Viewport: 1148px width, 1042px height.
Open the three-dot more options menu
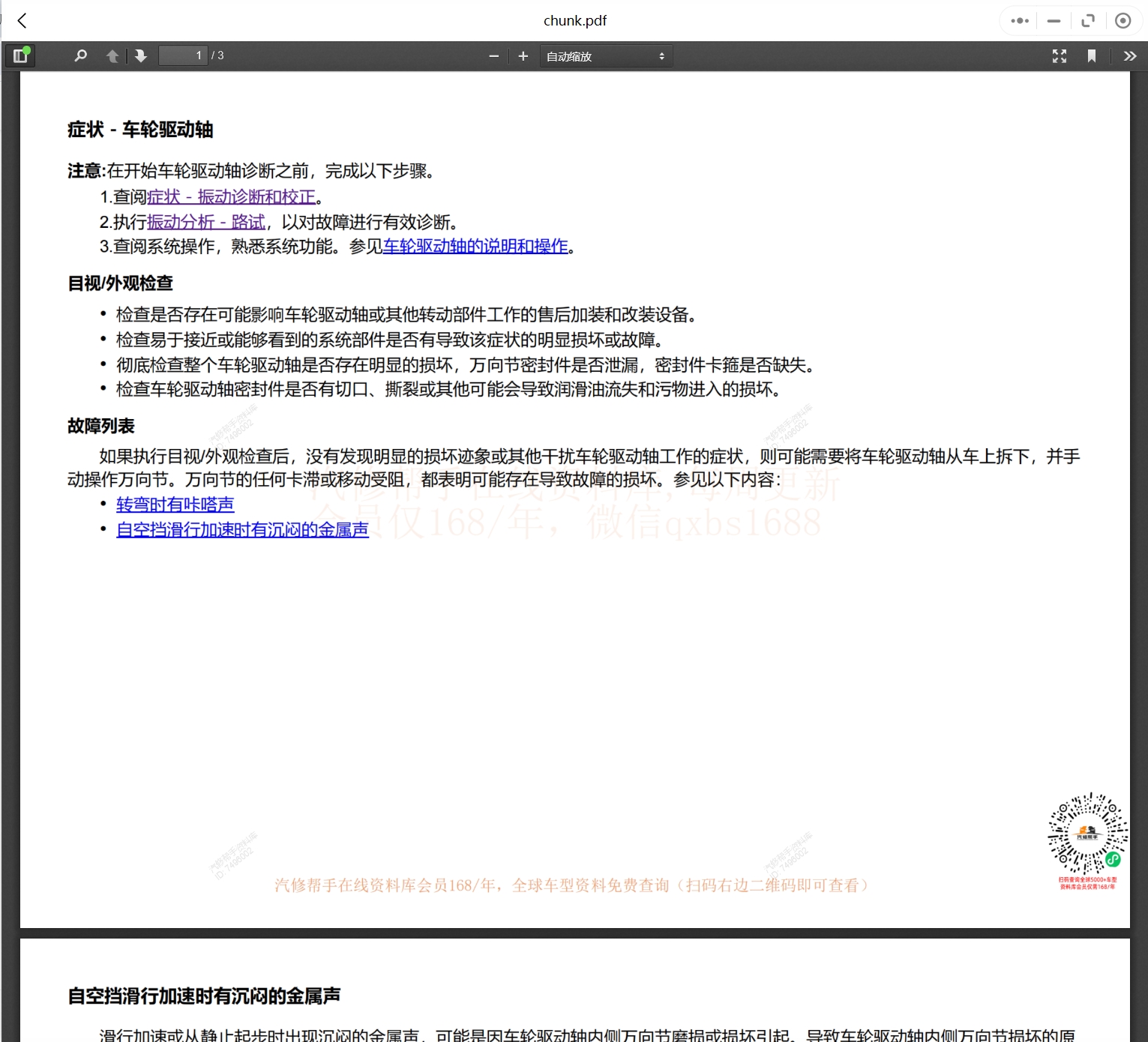click(1019, 20)
